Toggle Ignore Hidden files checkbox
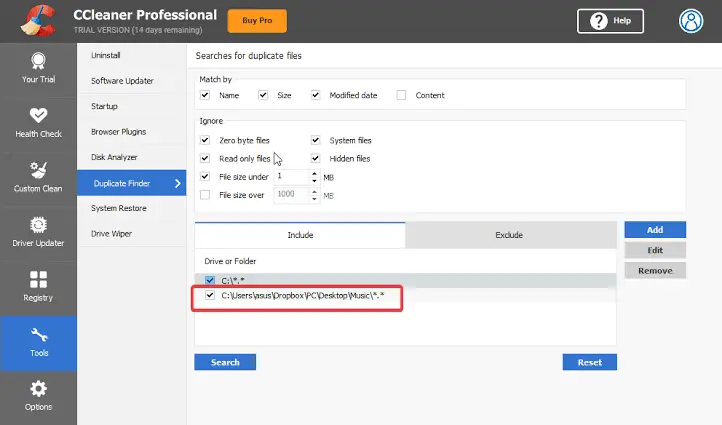This screenshot has width=722, height=425. point(315,158)
